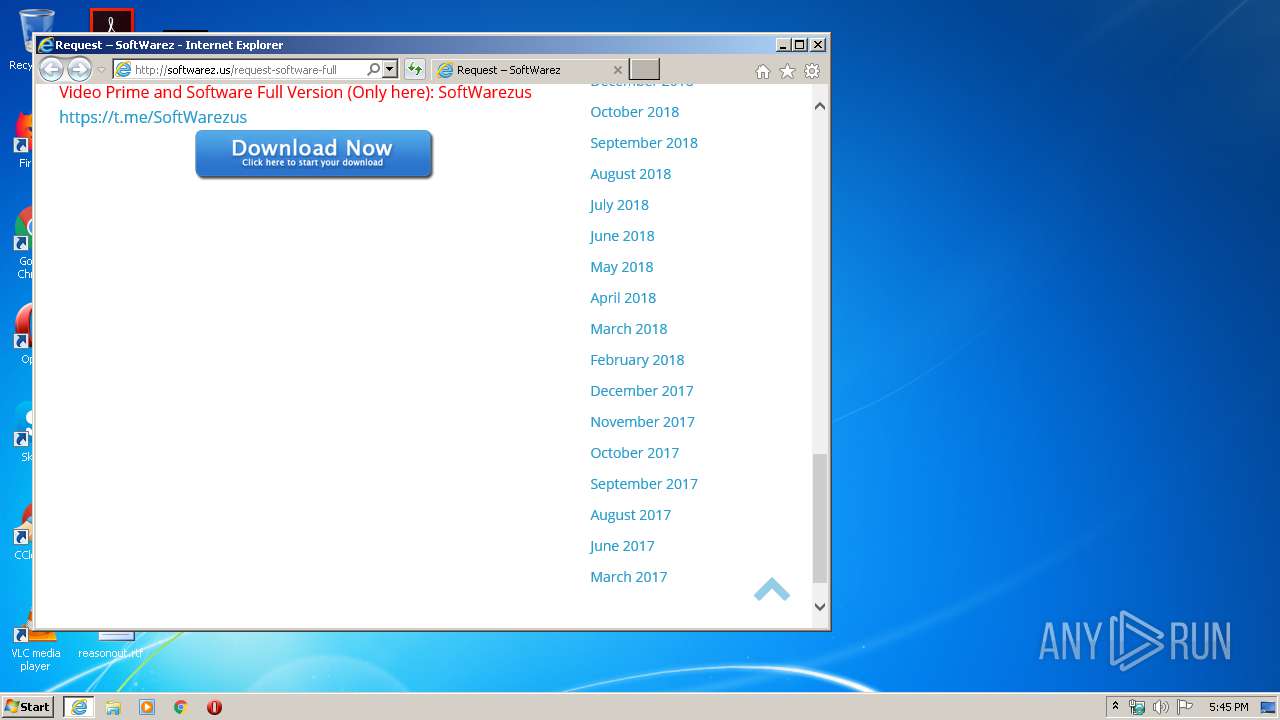Click the volume speaker tray icon
The width and height of the screenshot is (1280, 720).
(x=1161, y=707)
